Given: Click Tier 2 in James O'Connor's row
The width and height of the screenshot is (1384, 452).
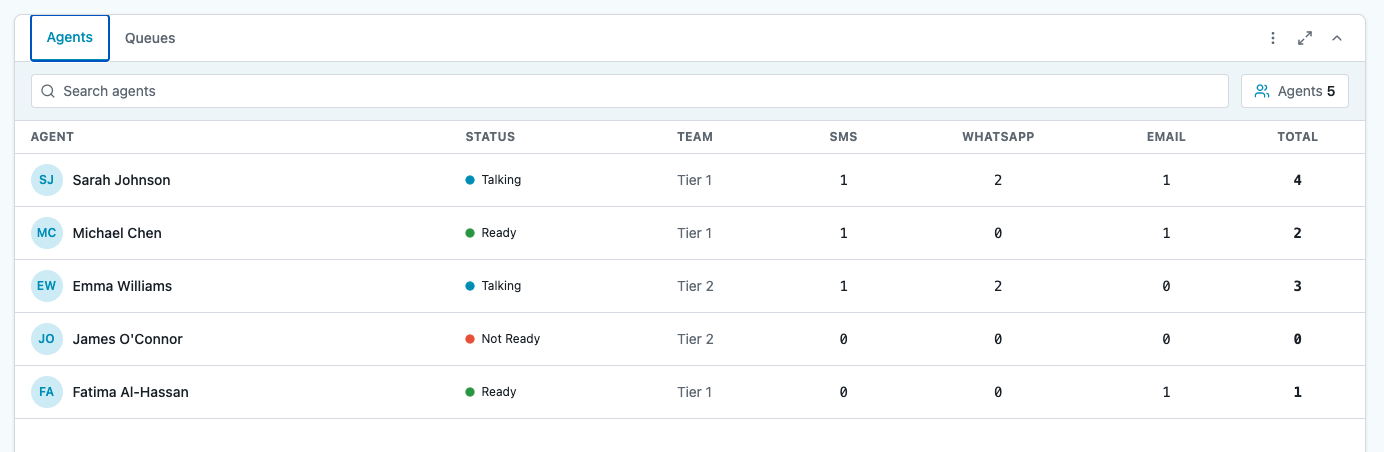Looking at the screenshot, I should (x=696, y=339).
